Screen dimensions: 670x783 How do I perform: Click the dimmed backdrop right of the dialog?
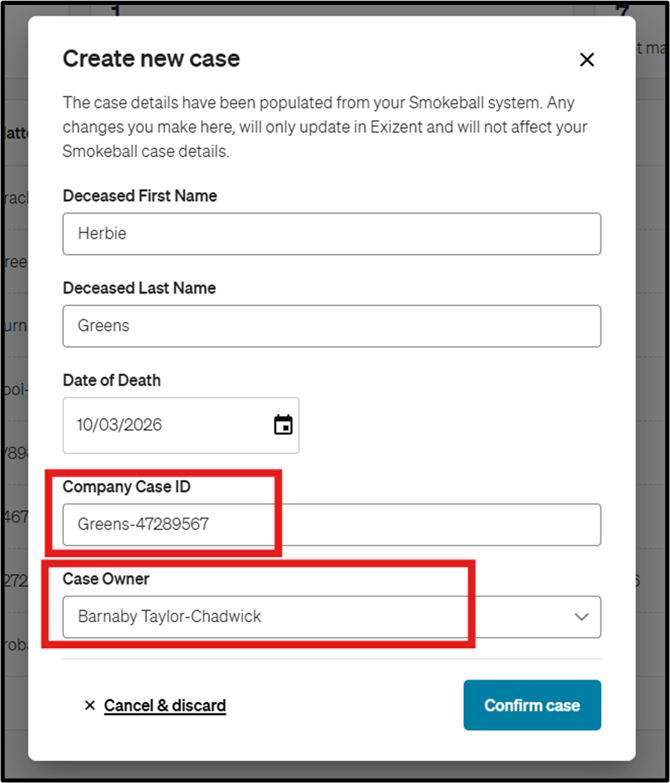click(652, 400)
